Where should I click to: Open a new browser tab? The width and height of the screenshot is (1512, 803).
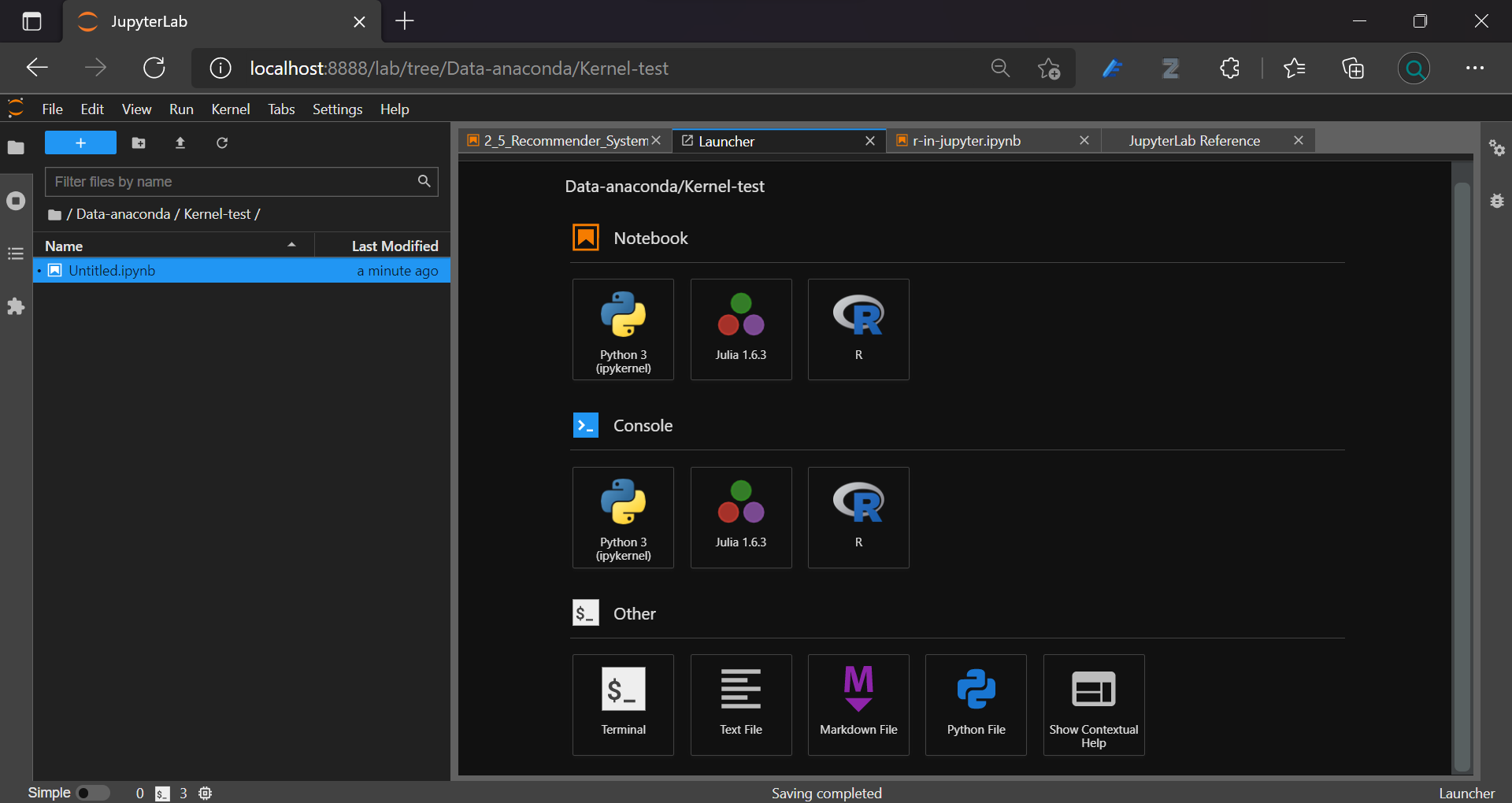(x=405, y=21)
